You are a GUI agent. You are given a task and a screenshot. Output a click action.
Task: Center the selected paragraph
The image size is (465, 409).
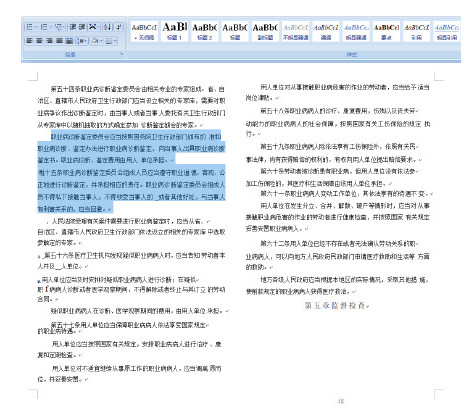click(39, 41)
